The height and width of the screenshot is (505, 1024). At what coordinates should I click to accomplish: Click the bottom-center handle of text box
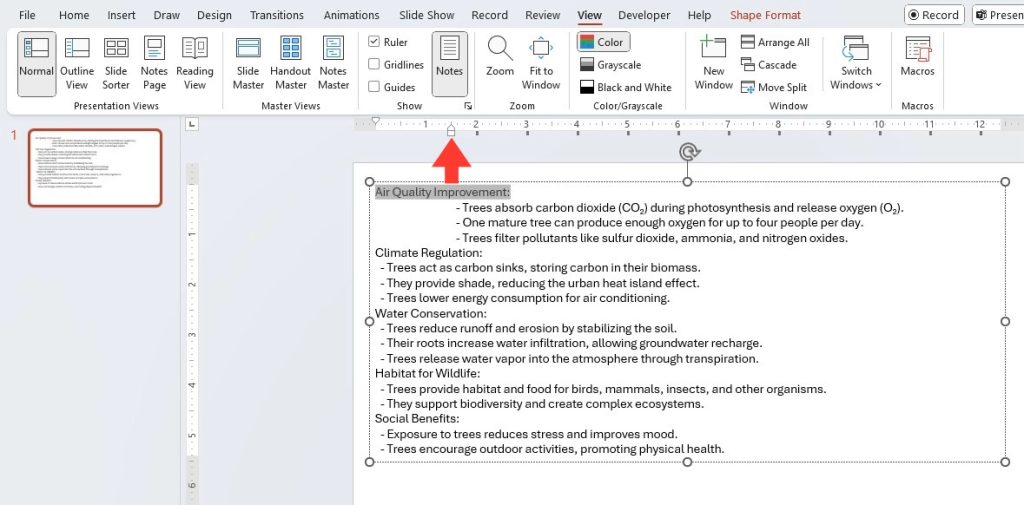(687, 462)
